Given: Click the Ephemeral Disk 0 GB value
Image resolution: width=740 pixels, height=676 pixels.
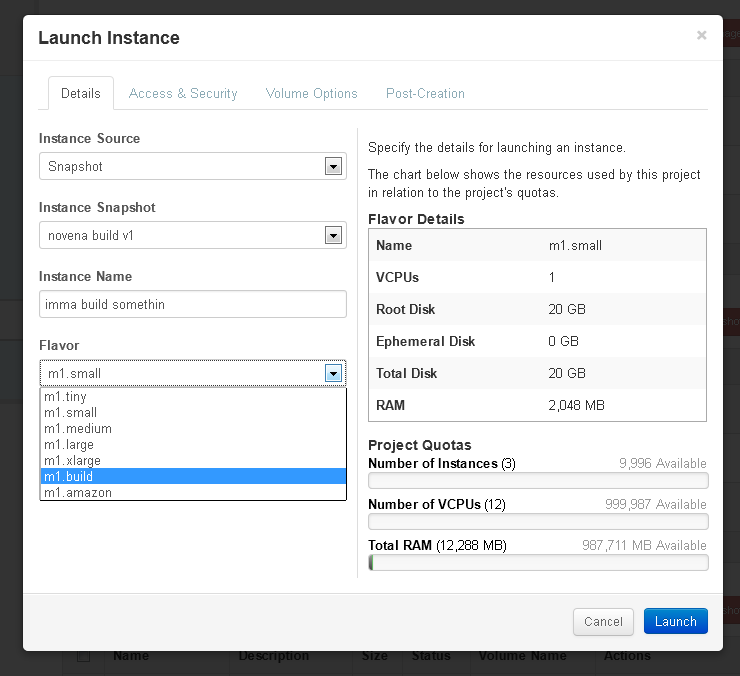Looking at the screenshot, I should point(563,341).
